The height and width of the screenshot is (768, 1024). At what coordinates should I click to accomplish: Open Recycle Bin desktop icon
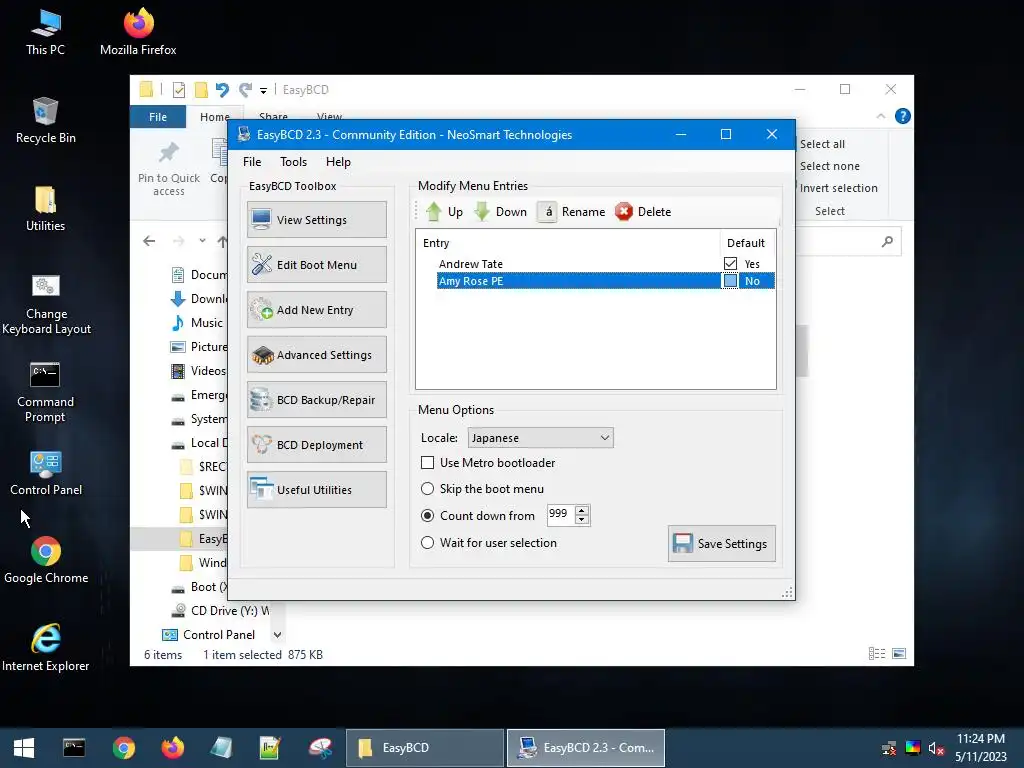(46, 121)
